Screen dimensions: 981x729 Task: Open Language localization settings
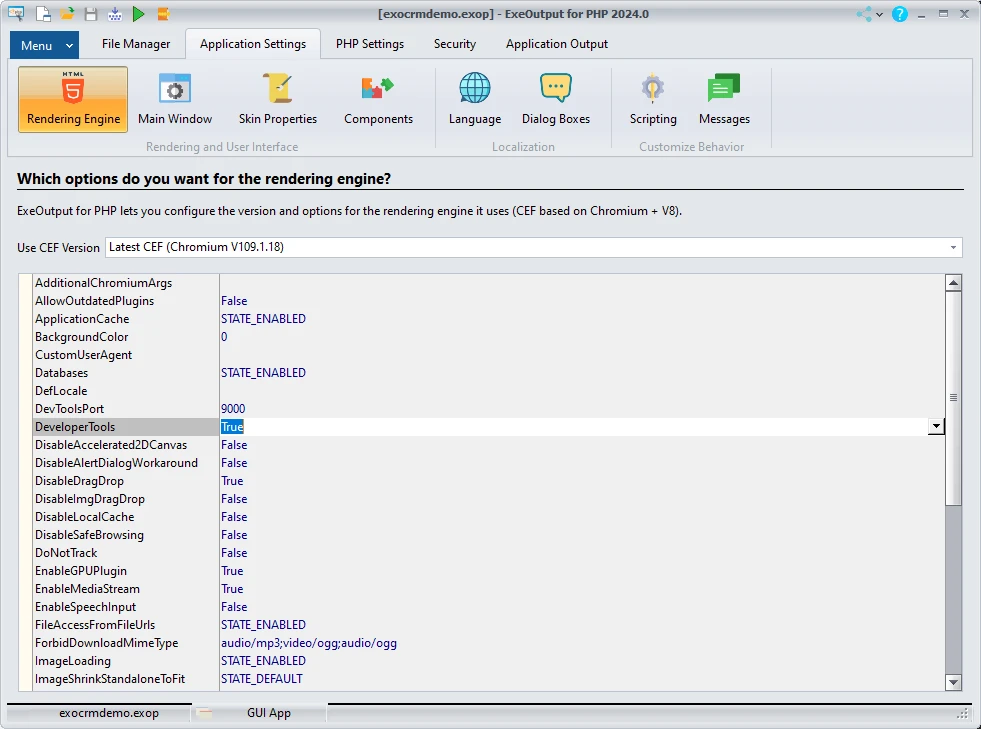coord(475,100)
